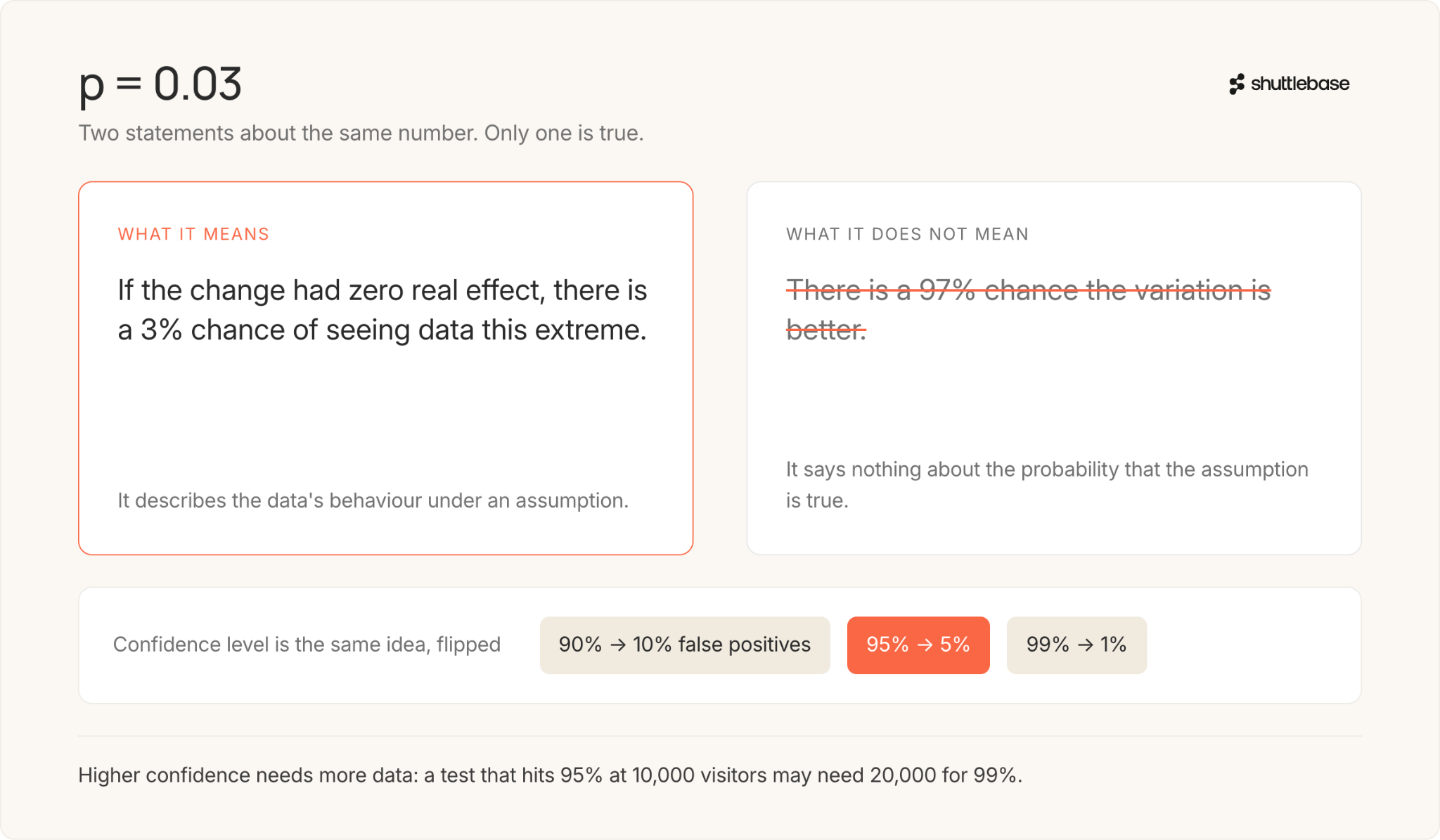Select the 99% → 1% confidence chip
Screen dimensions: 1440x840
coord(1076,645)
